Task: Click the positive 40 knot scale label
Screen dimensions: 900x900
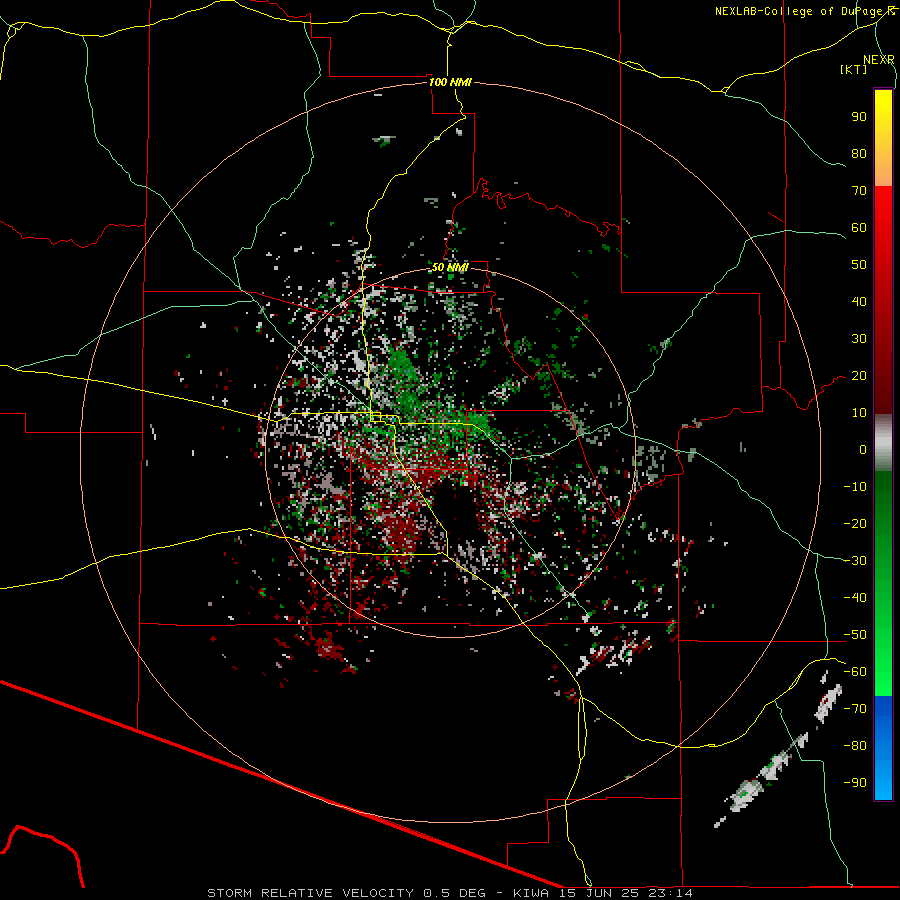Action: (x=859, y=302)
